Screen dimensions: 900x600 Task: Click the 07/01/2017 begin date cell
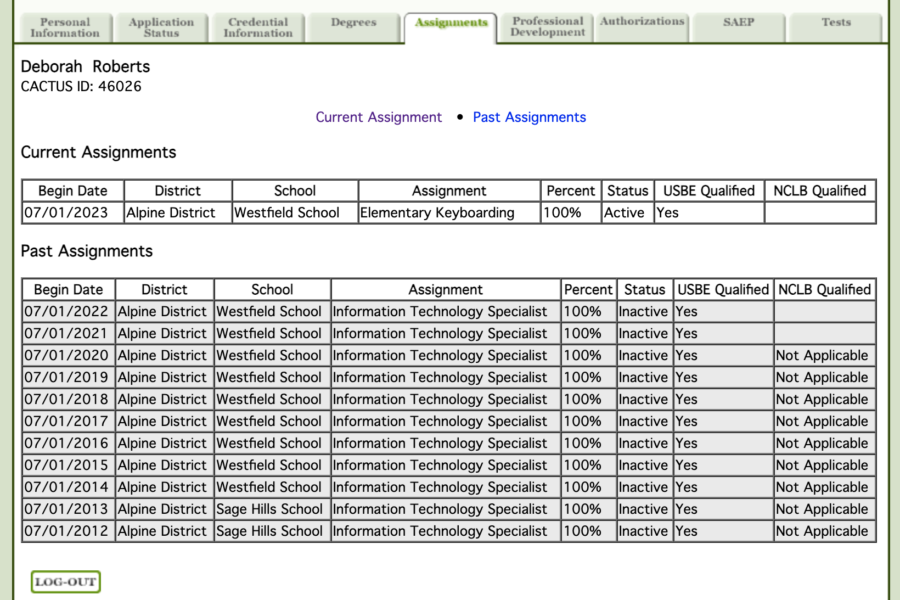pyautogui.click(x=68, y=421)
